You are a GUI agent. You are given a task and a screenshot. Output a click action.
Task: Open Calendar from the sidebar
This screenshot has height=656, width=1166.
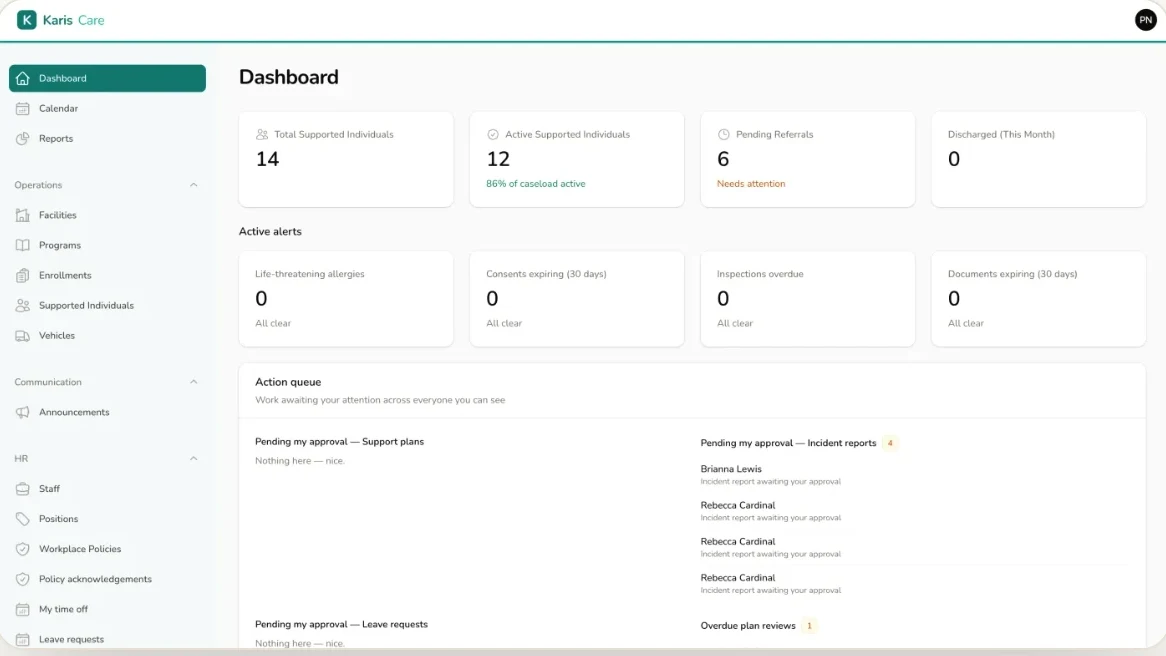point(107,109)
